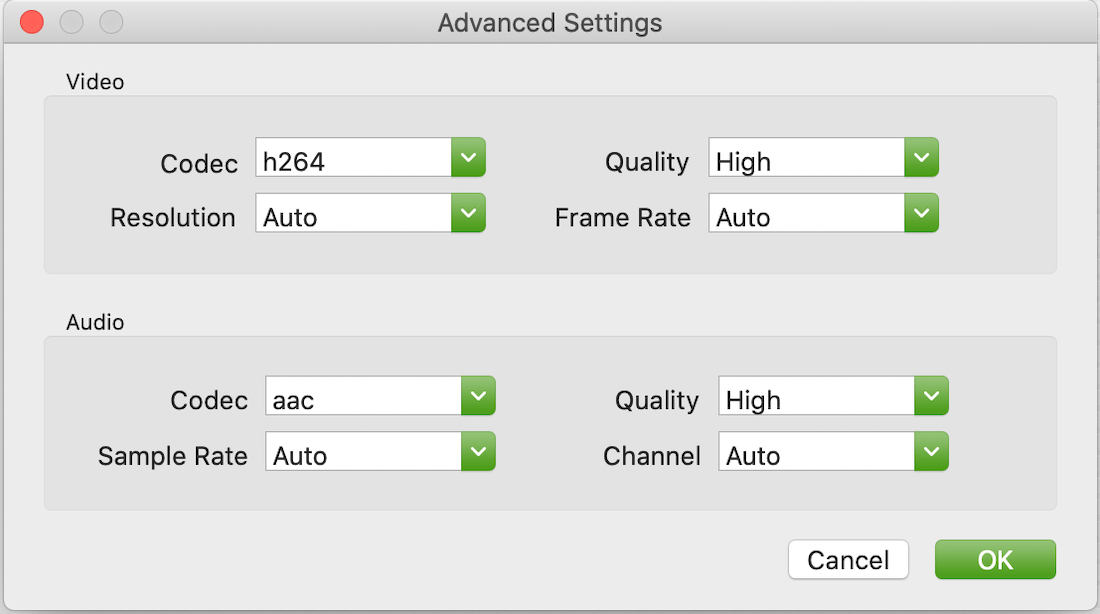
Task: Confirm settings with the green OK button
Action: pos(995,560)
